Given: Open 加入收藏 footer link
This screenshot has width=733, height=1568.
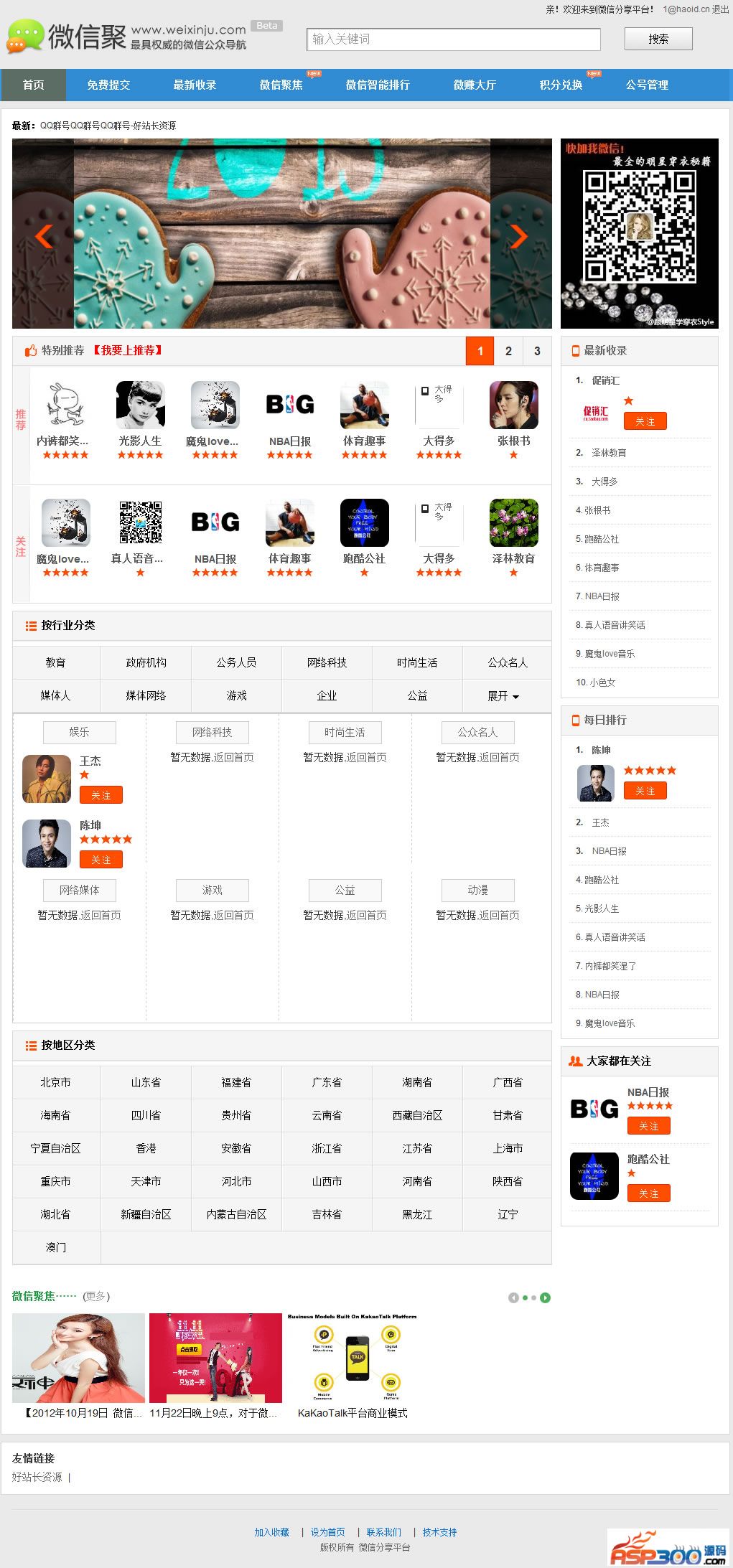Looking at the screenshot, I should [271, 1532].
